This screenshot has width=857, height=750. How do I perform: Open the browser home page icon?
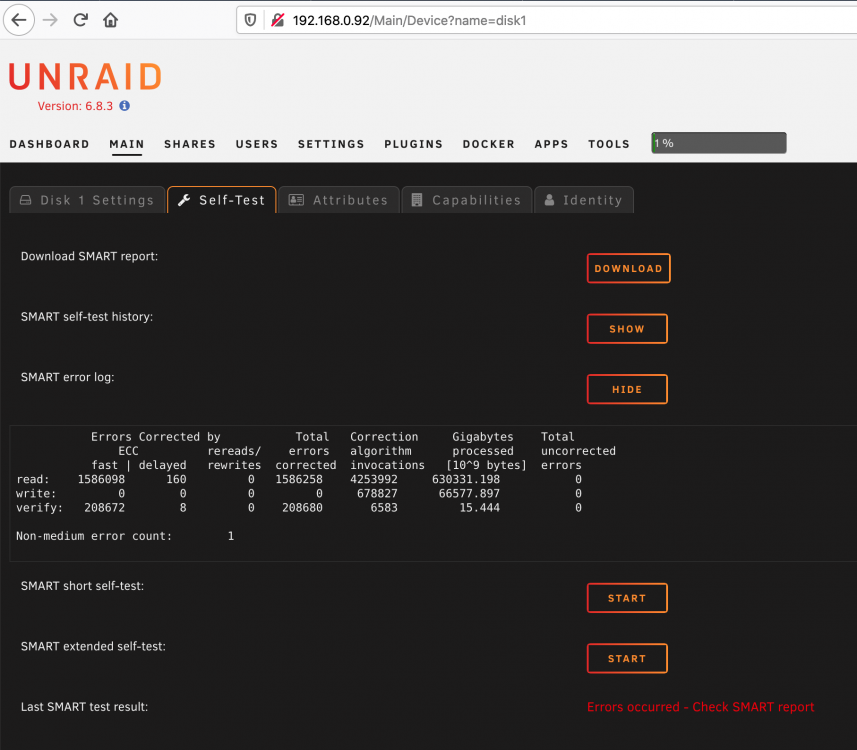[x=110, y=20]
